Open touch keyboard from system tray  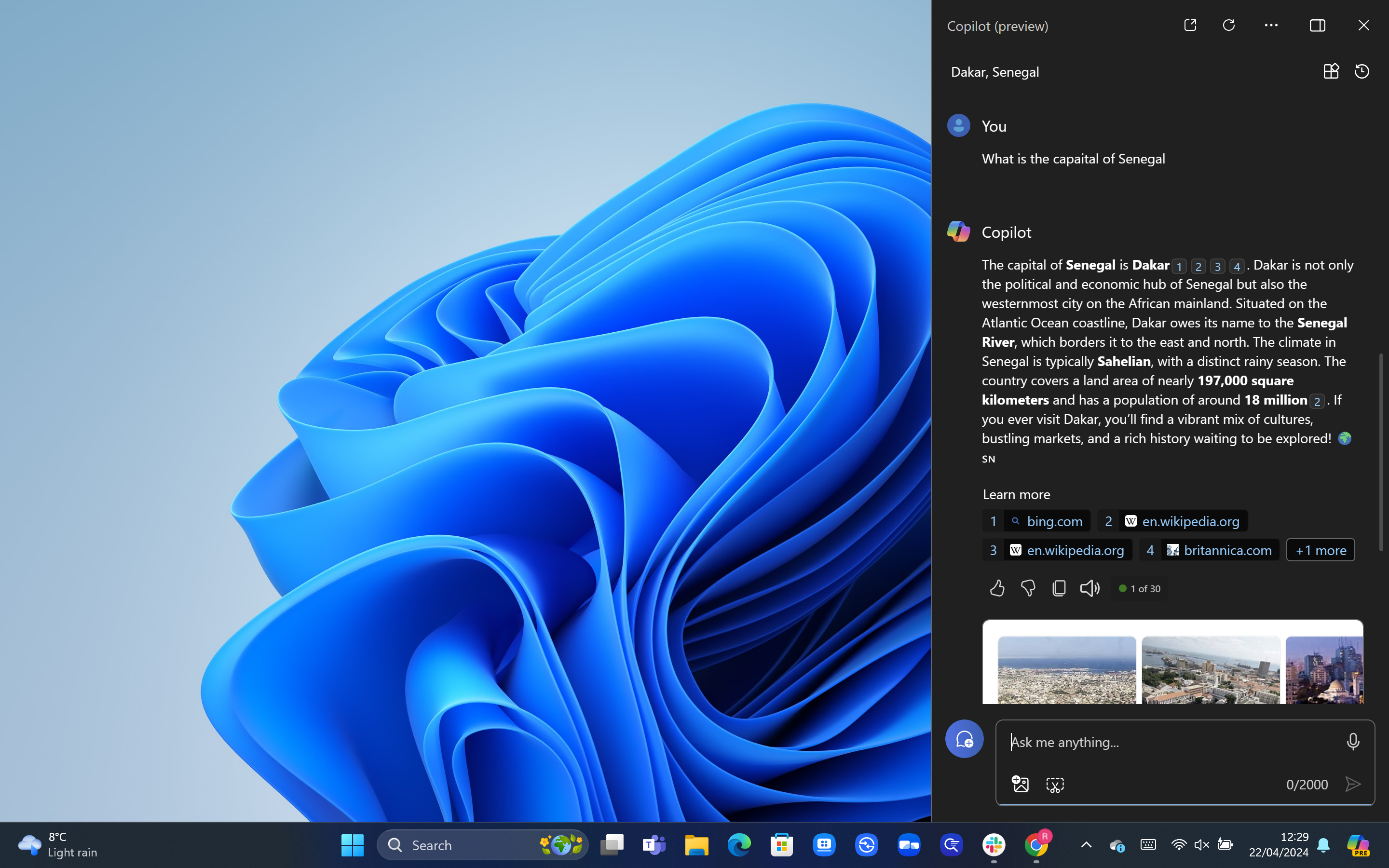pos(1148,844)
